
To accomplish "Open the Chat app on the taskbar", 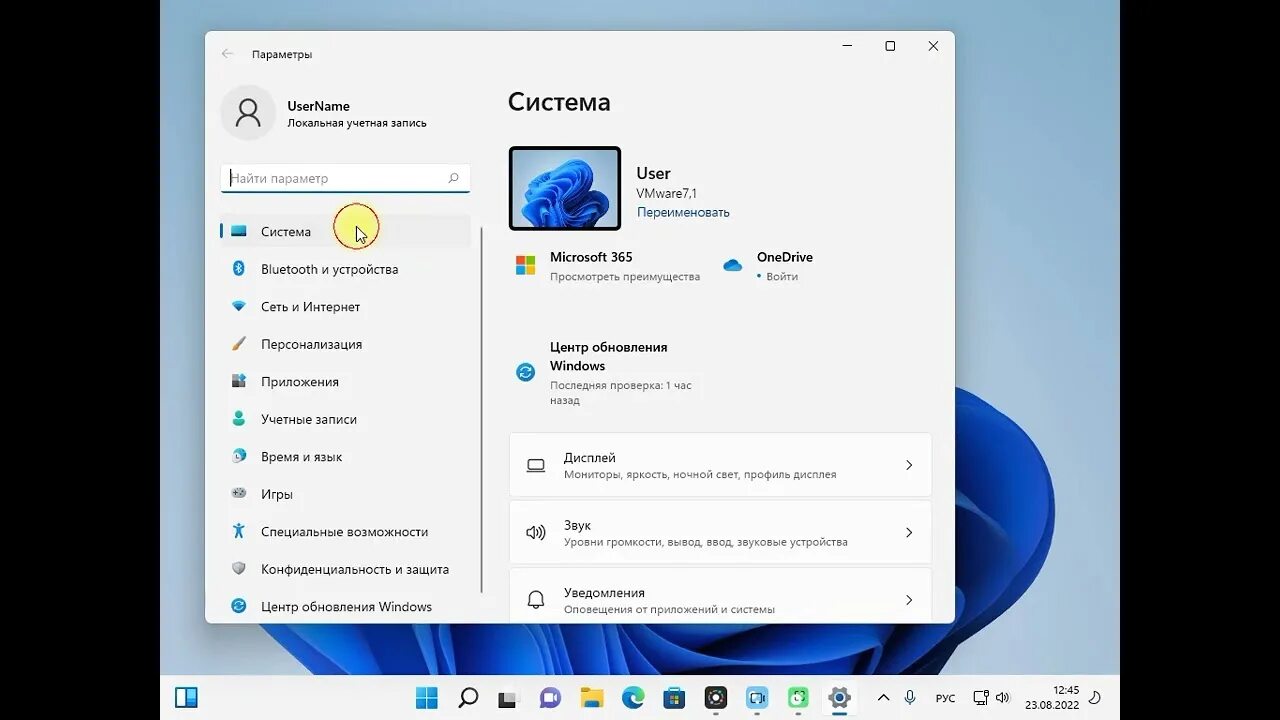I will pyautogui.click(x=550, y=698).
